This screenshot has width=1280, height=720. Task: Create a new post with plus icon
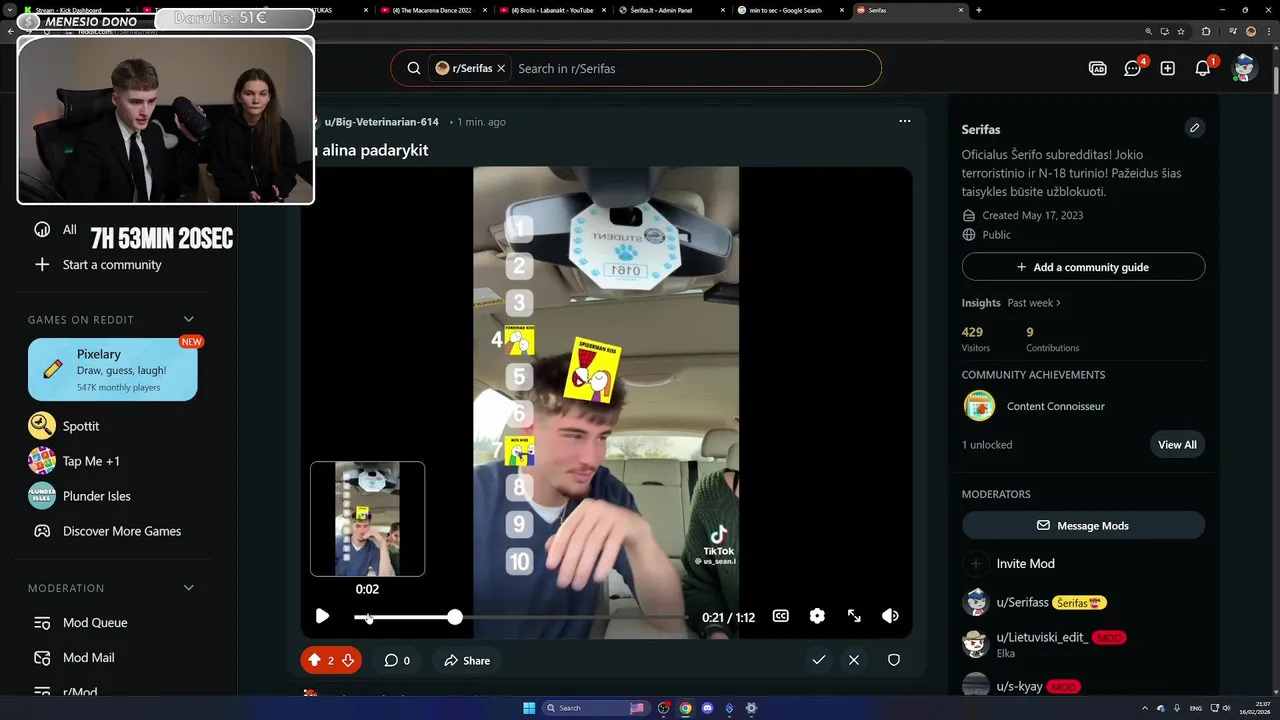[x=1168, y=68]
